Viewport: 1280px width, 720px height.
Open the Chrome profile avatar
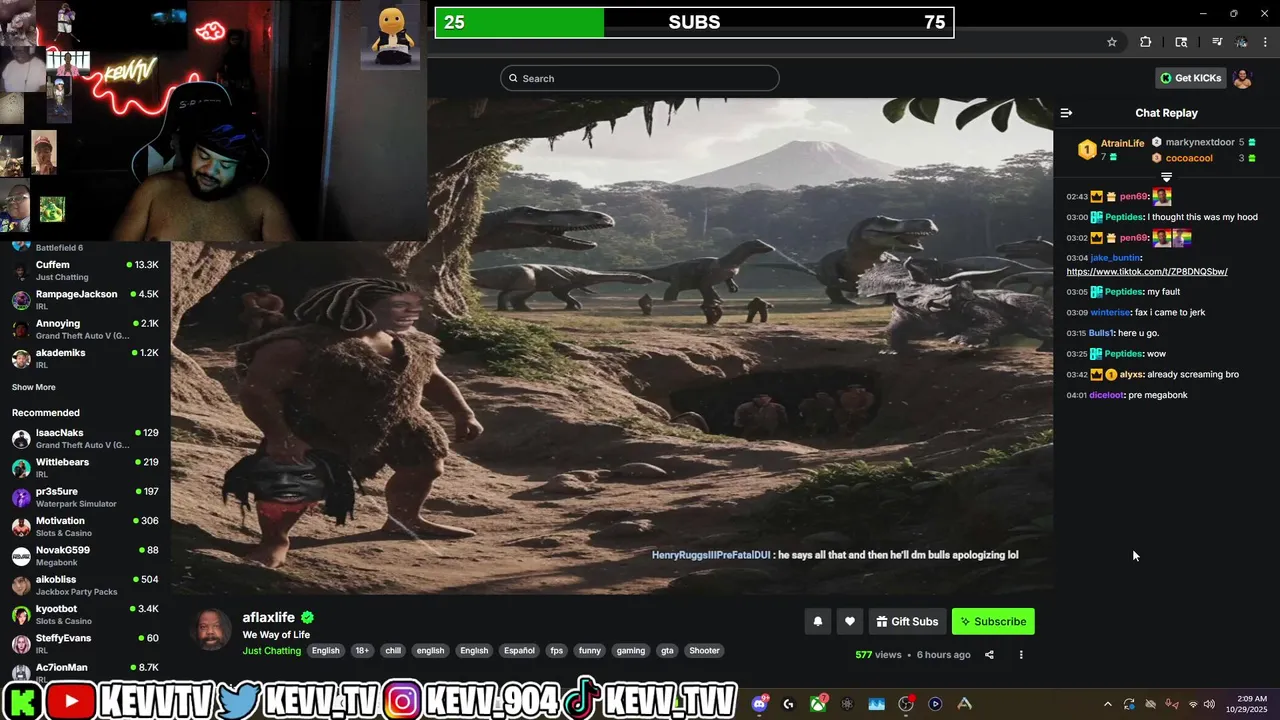coord(1241,42)
